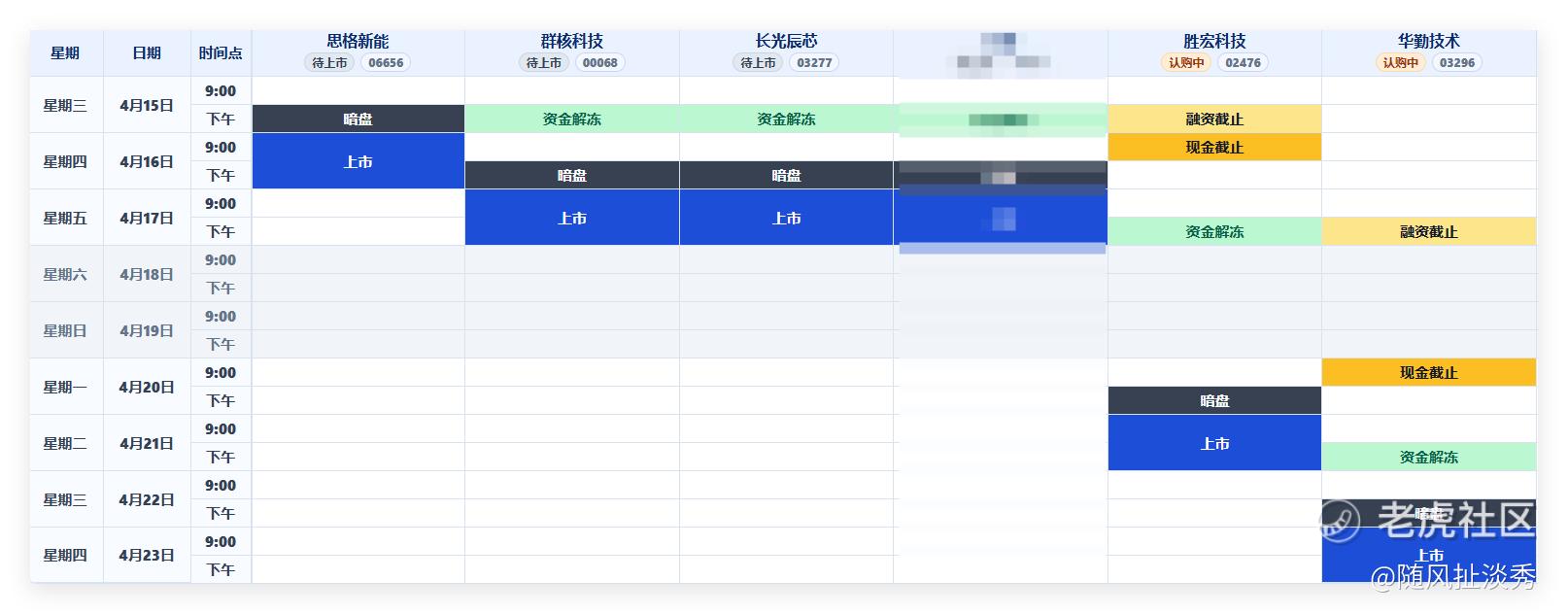
Task: Click the 星期五 weekday cell
Action: [x=66, y=218]
